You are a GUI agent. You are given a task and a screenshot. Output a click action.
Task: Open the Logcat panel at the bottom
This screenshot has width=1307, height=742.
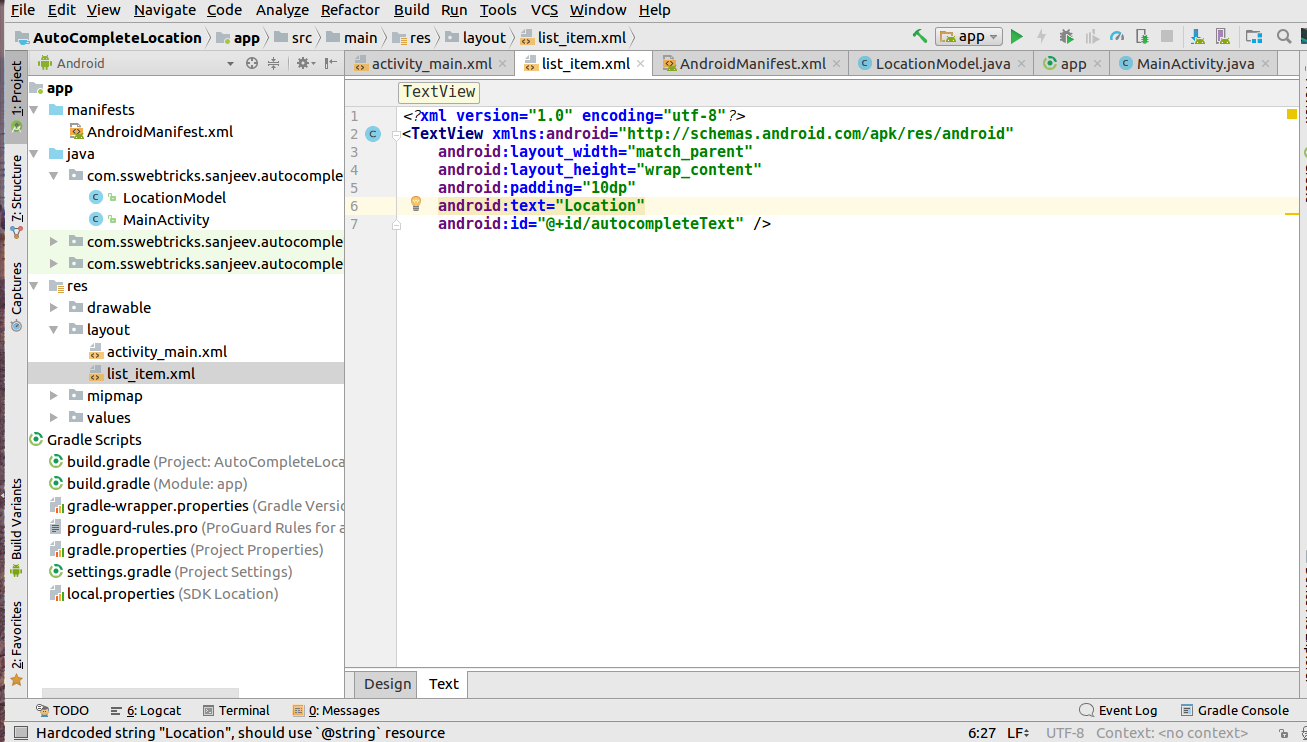click(146, 710)
